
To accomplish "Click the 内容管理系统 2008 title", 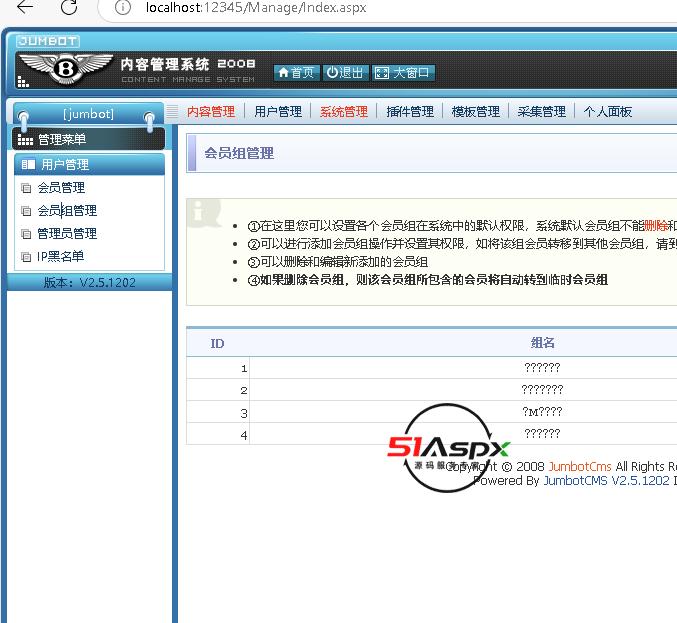I will (188, 64).
